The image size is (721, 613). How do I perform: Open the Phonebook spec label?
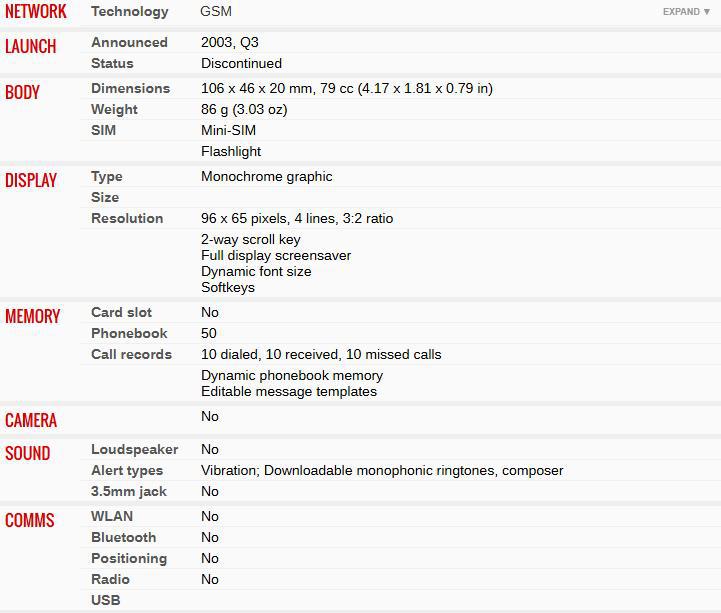pos(129,334)
